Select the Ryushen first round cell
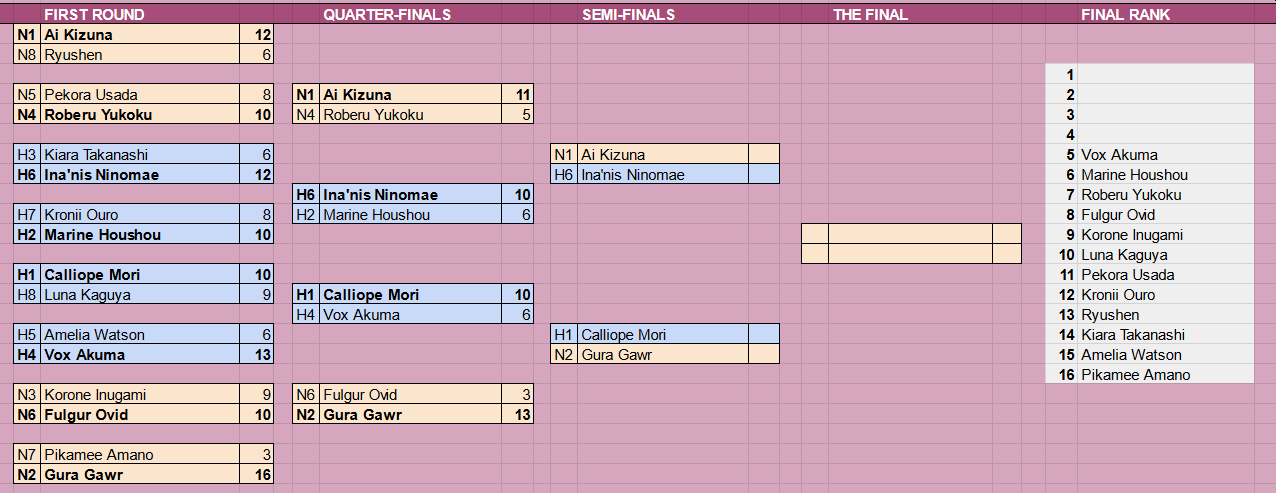The height and width of the screenshot is (493, 1276). [141, 55]
